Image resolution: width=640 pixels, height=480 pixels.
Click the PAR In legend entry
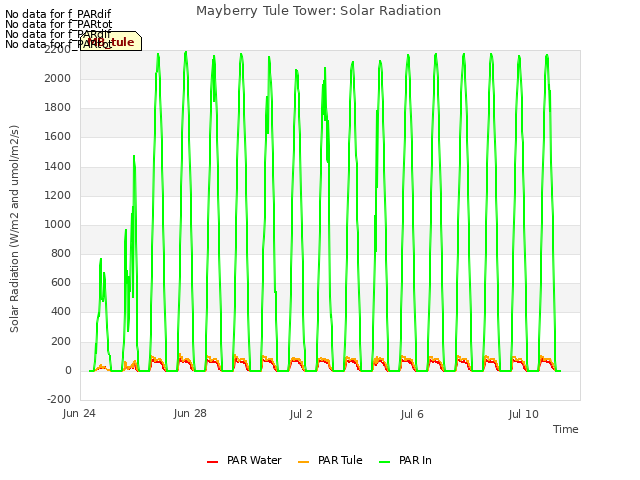[x=405, y=460]
